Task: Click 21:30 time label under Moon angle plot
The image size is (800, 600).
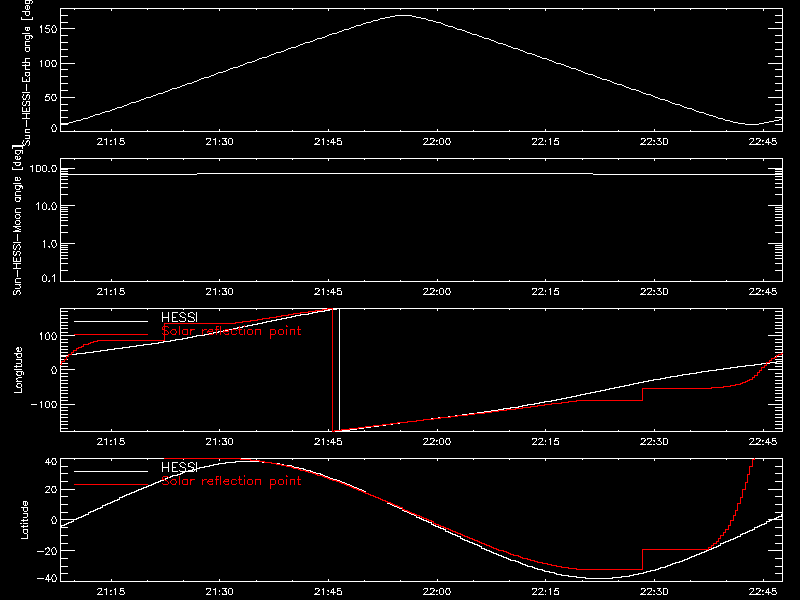Action: [x=219, y=292]
